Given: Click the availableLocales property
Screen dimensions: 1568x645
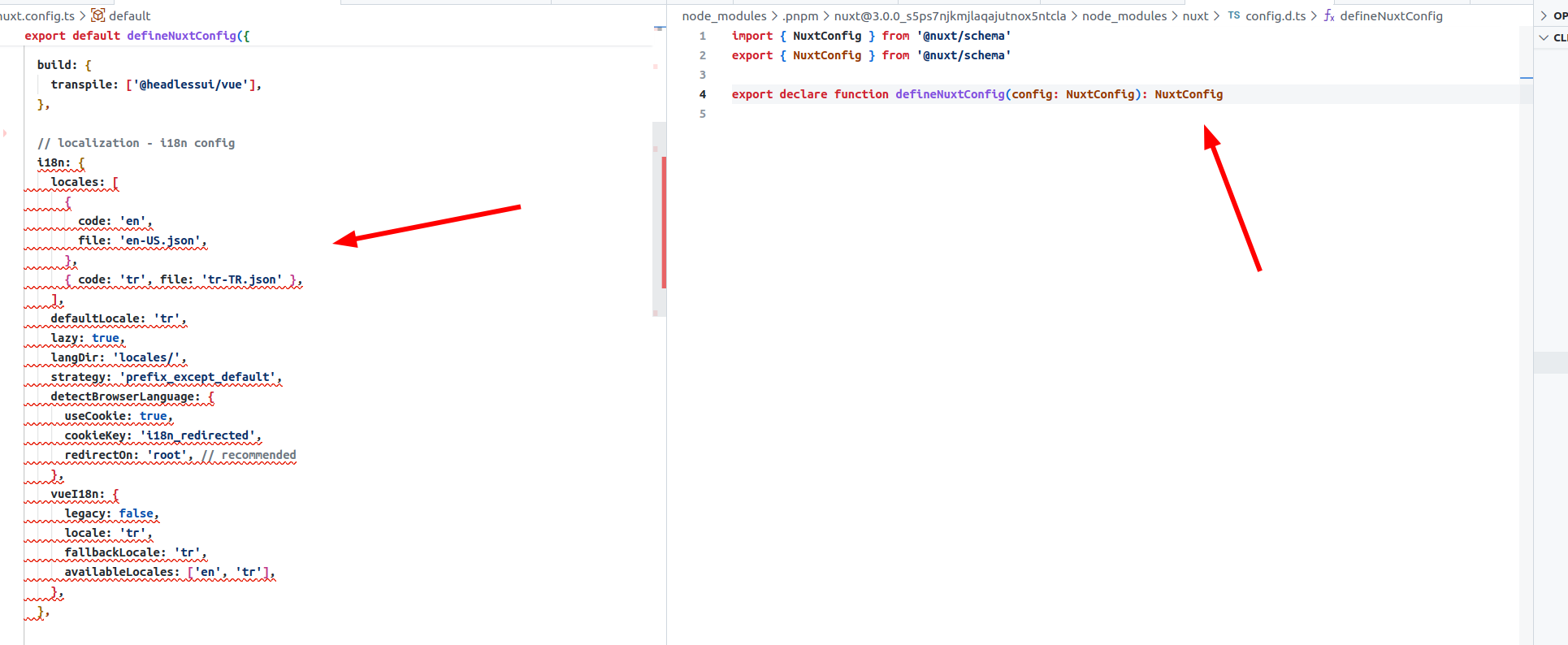Looking at the screenshot, I should click(122, 572).
